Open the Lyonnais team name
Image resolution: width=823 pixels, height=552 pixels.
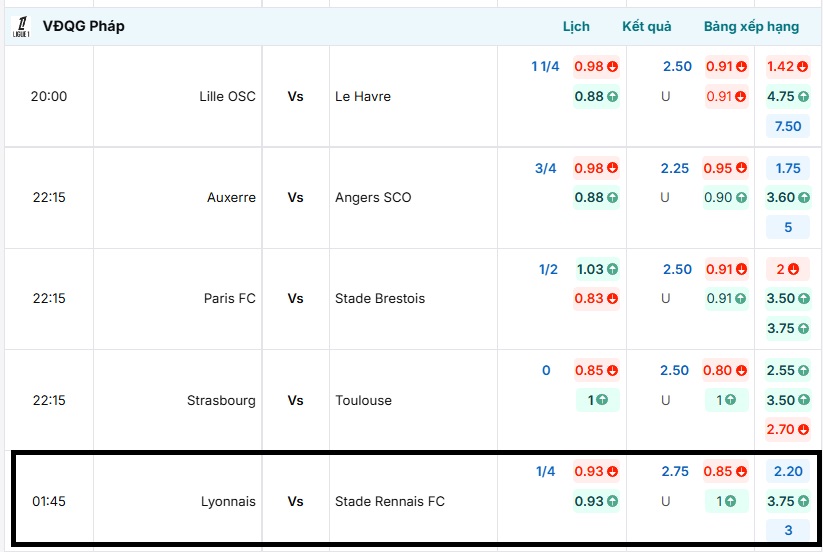228,502
